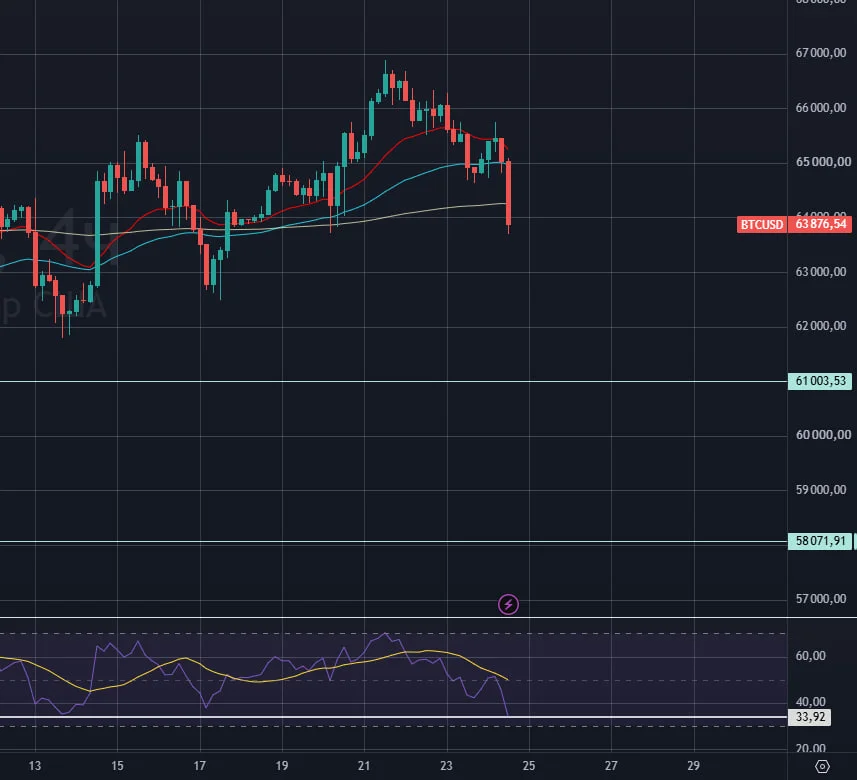Click date label 25 on time axis
The height and width of the screenshot is (780, 857).
coord(529,766)
